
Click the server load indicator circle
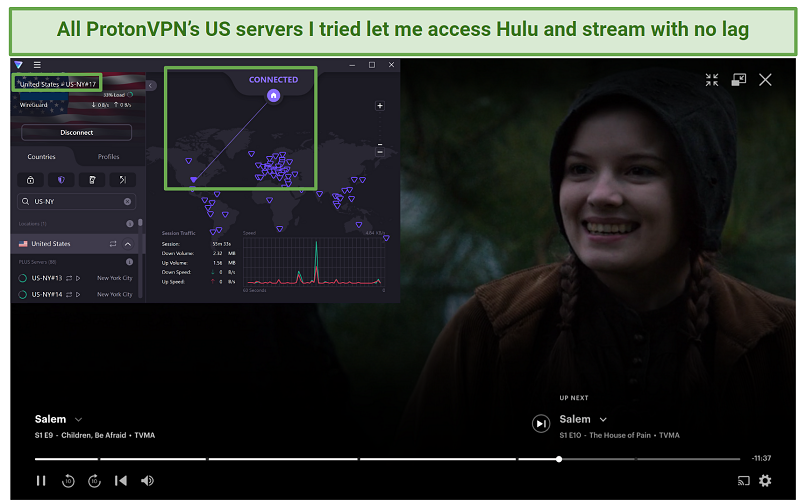coord(130,95)
